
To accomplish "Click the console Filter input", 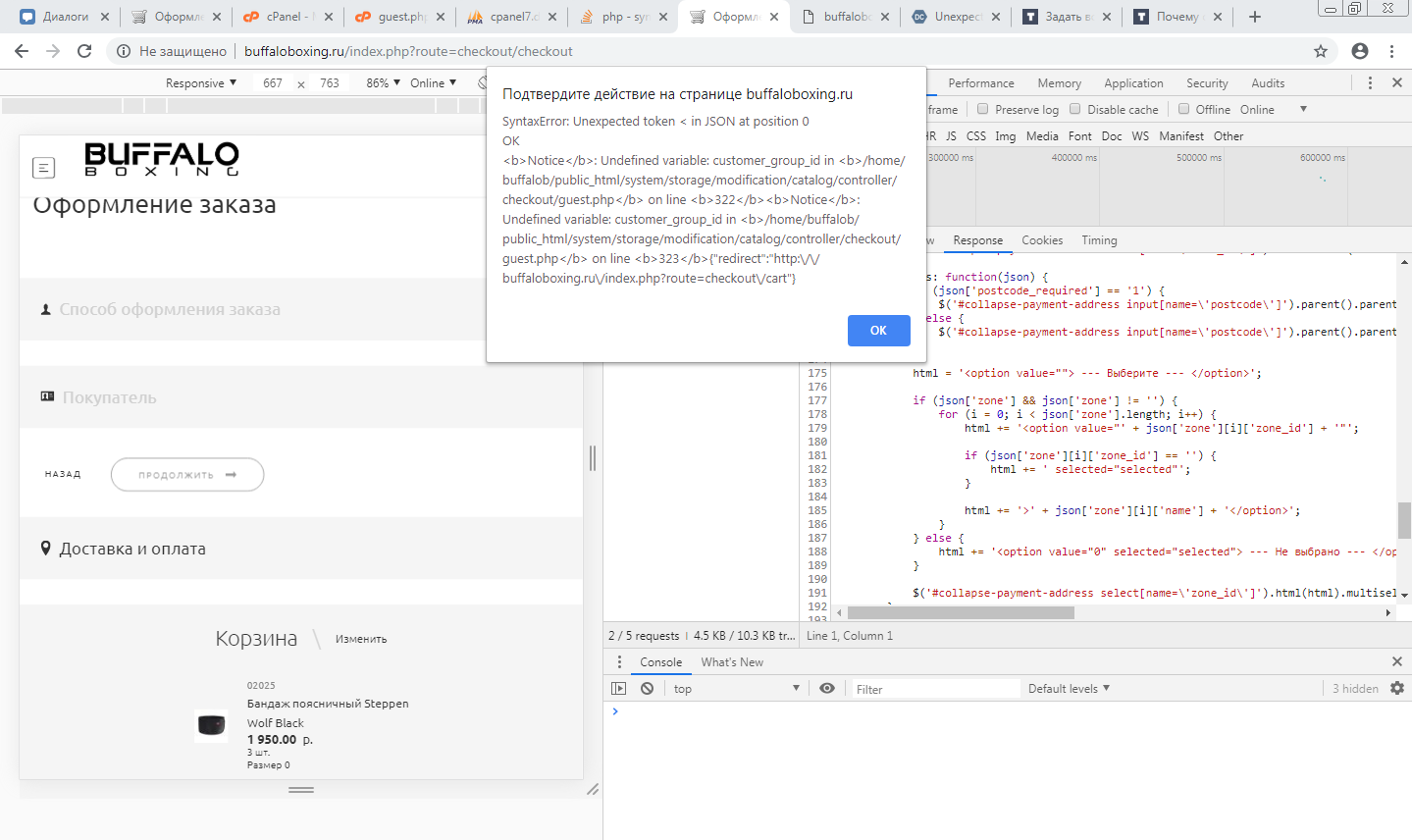I will (934, 689).
